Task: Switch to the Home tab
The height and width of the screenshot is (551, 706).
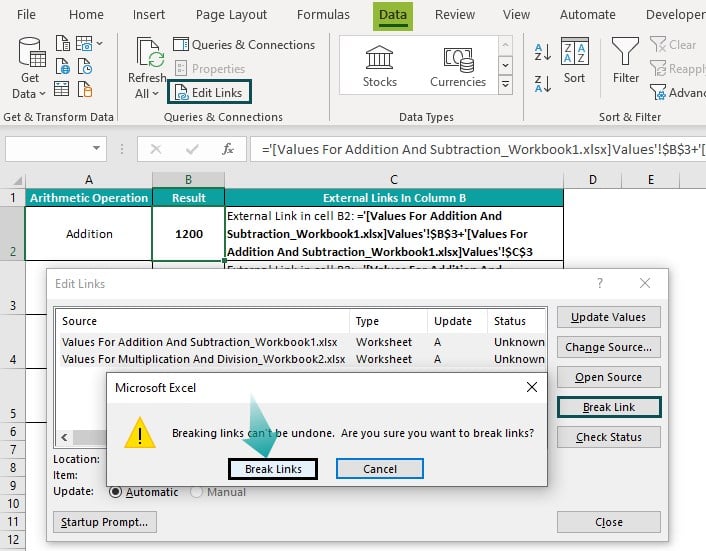Action: pos(86,14)
